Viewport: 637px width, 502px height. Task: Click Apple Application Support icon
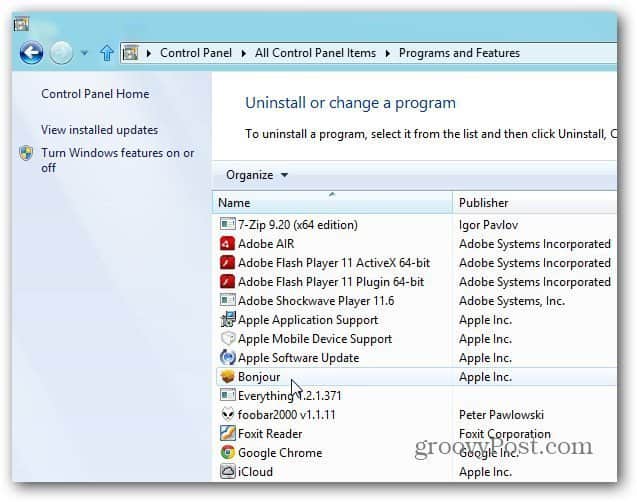click(x=228, y=319)
